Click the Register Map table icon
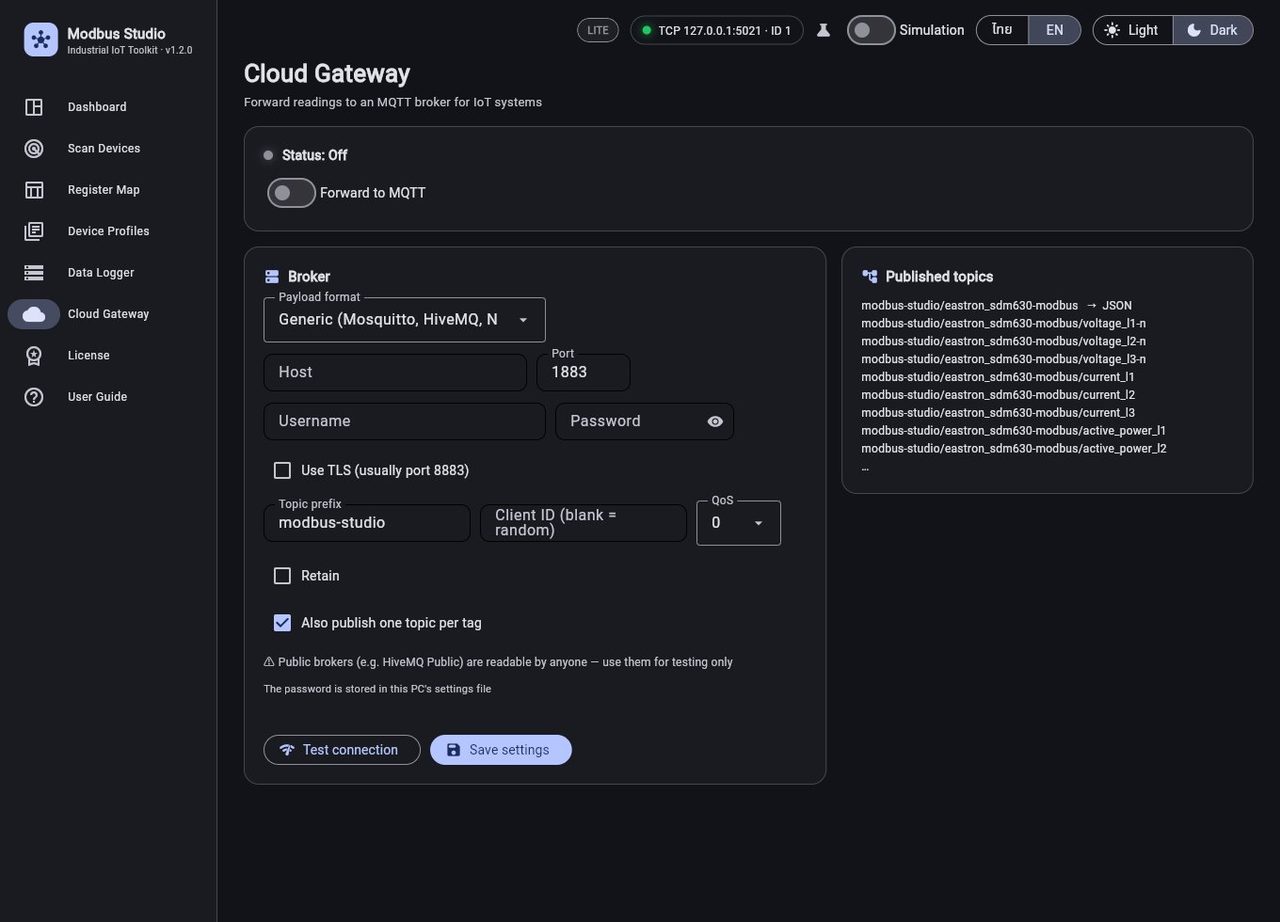This screenshot has height=922, width=1280. [x=34, y=190]
